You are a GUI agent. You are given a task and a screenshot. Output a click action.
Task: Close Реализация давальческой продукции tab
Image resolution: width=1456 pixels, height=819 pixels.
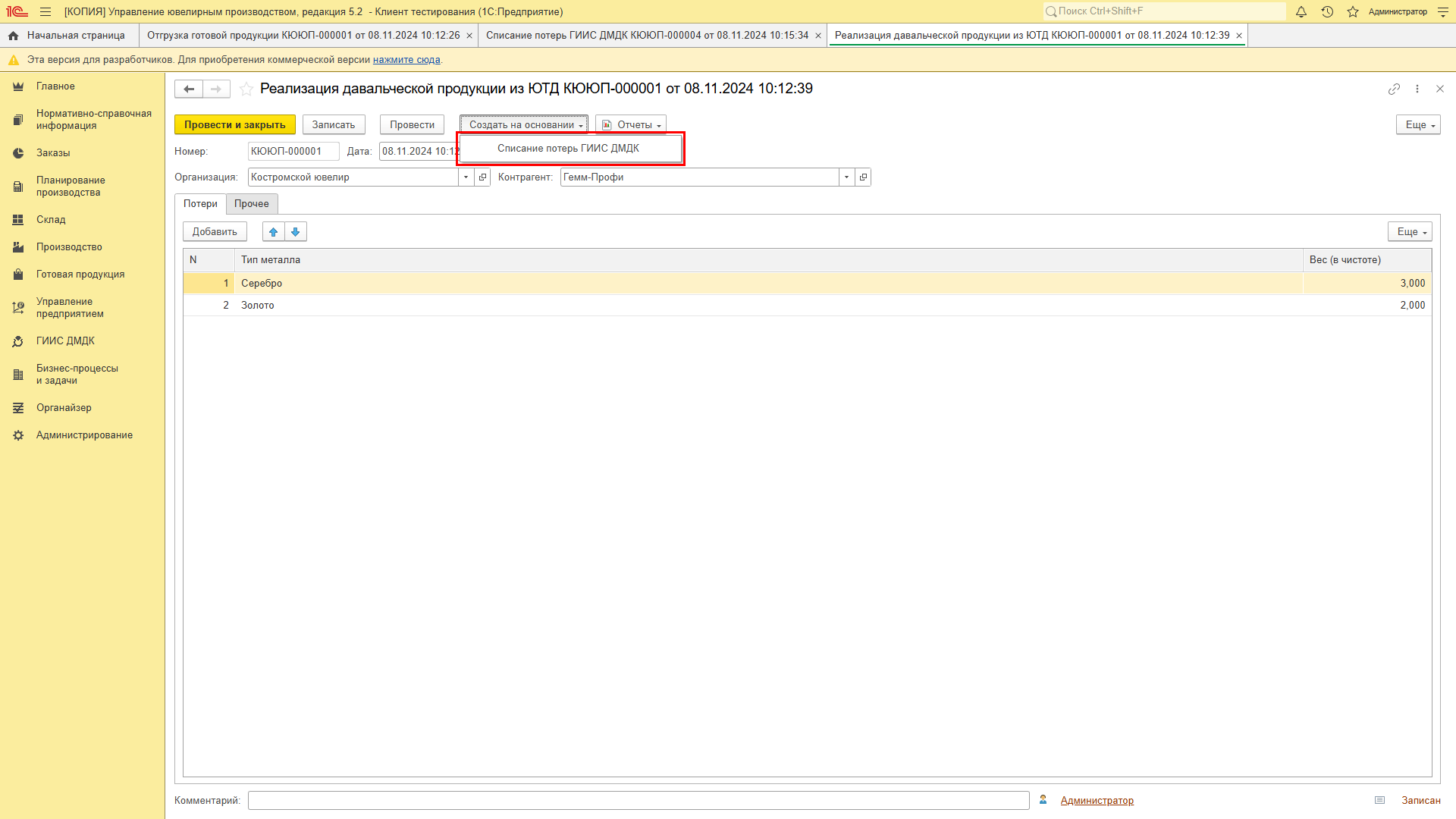[x=1239, y=36]
